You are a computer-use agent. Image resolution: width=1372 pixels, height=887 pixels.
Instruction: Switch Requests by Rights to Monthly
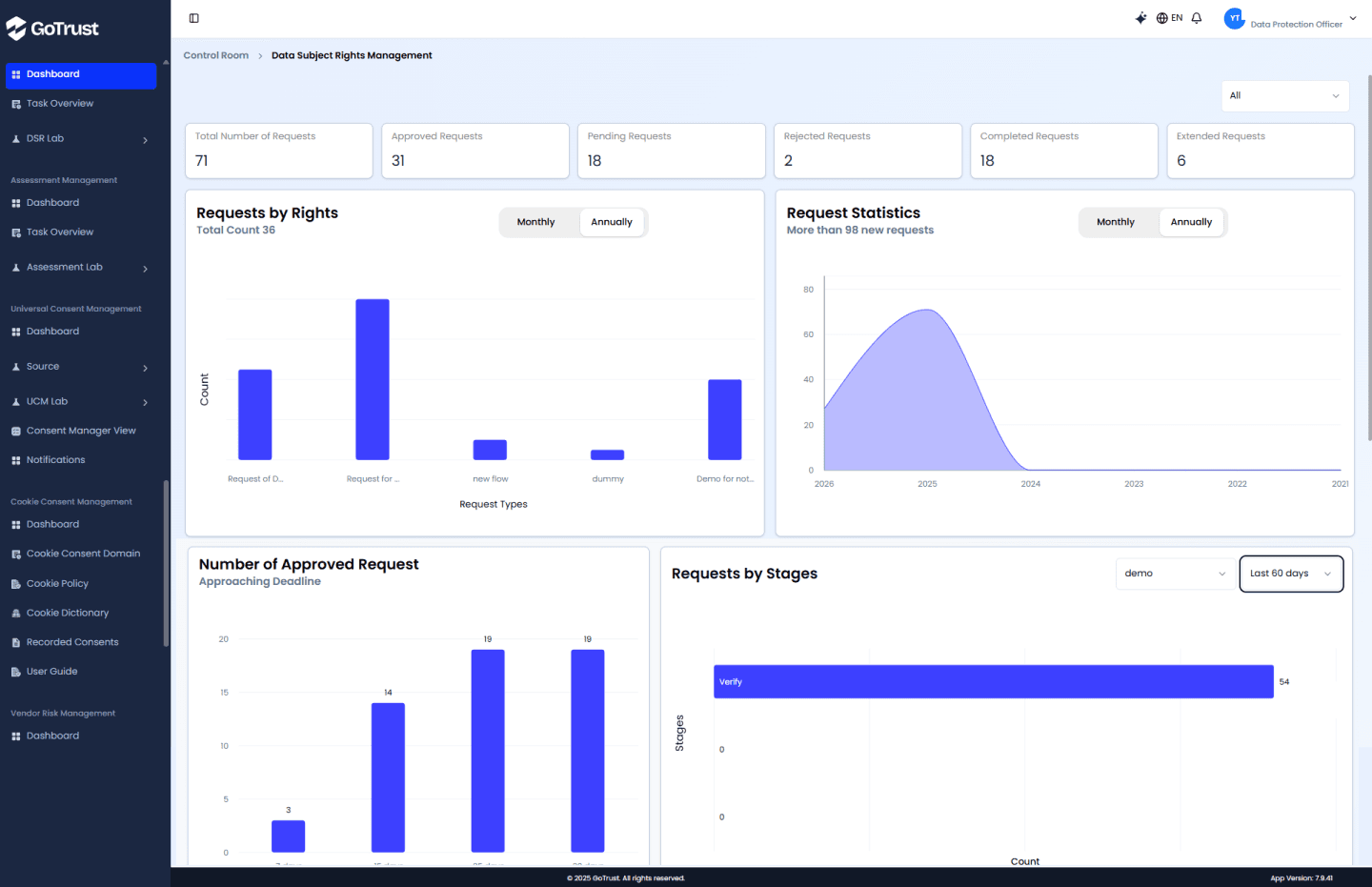535,222
